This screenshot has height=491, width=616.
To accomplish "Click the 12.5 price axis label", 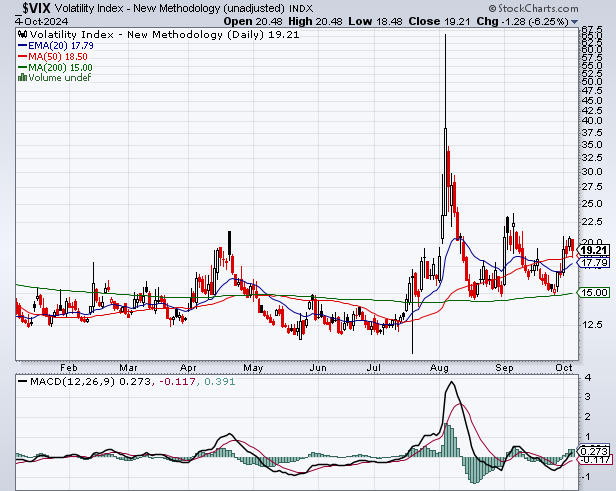I will tap(592, 324).
